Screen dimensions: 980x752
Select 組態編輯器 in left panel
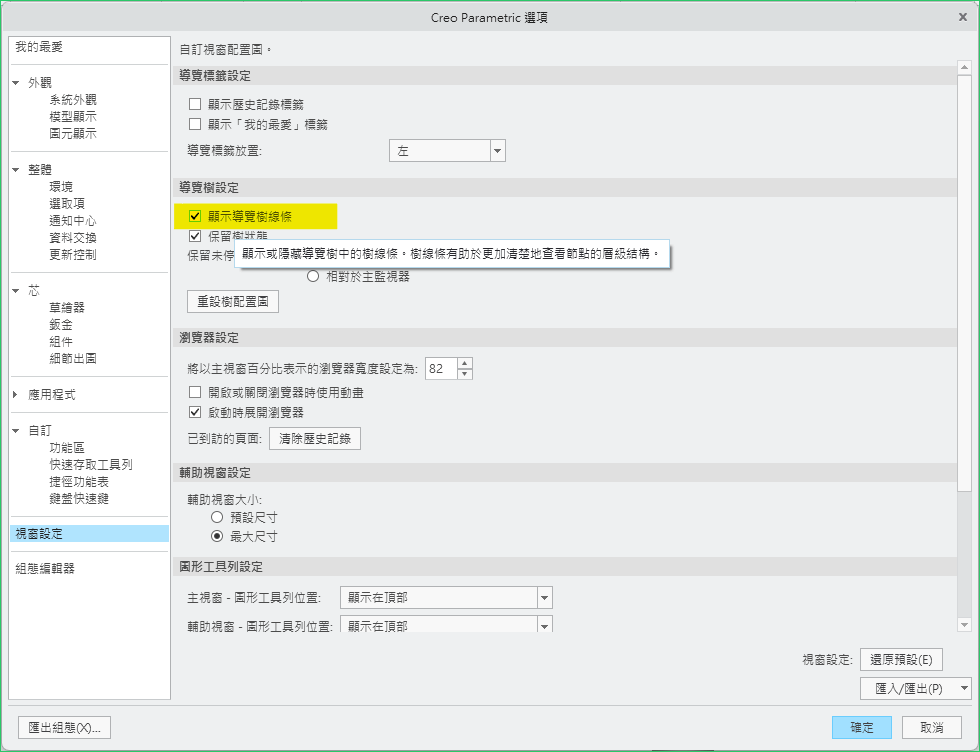tap(45, 569)
